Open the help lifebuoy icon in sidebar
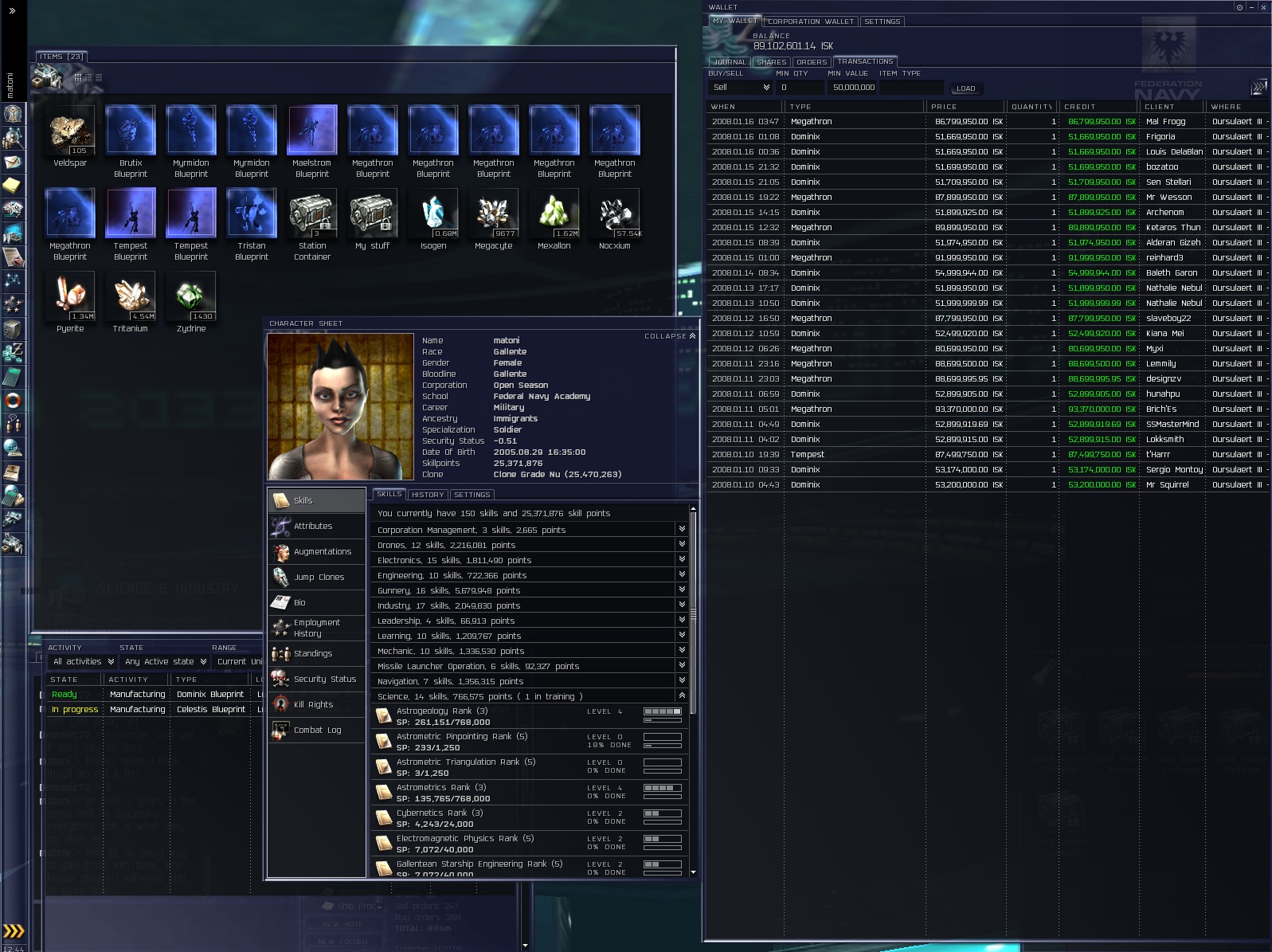Screen dimensions: 1272x952 pos(13,400)
